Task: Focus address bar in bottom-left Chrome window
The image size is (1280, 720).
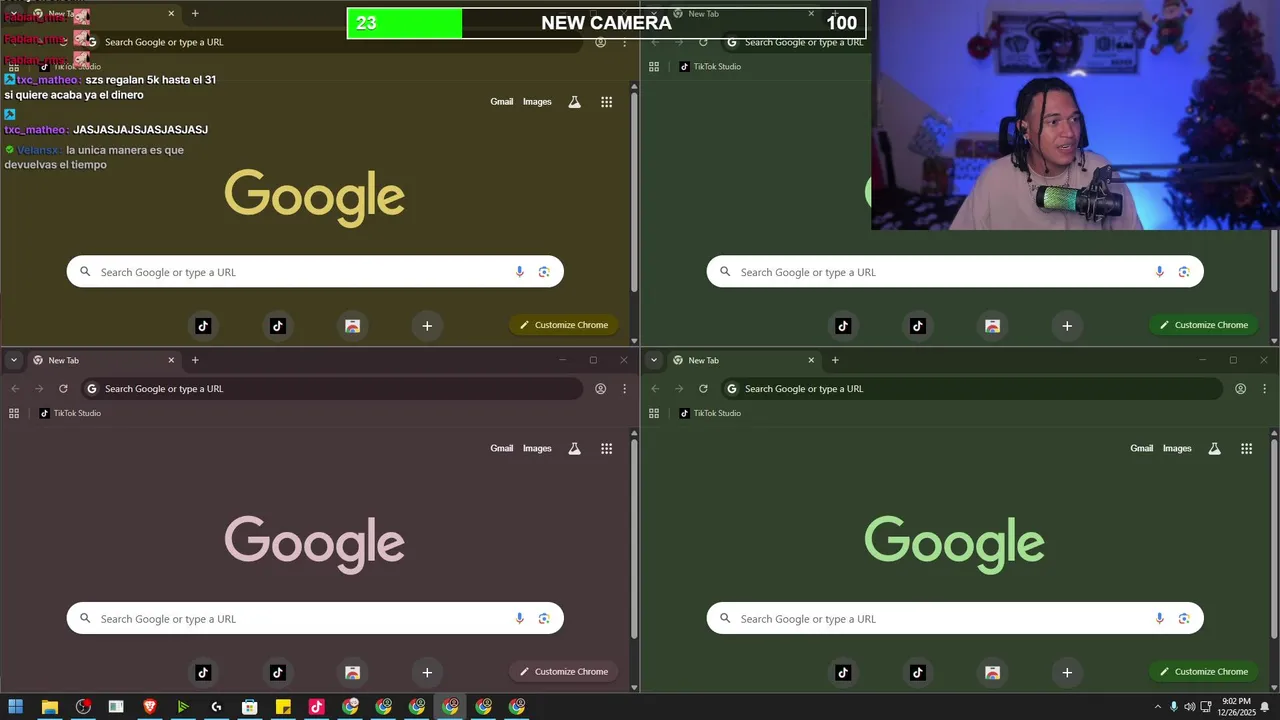Action: point(332,389)
